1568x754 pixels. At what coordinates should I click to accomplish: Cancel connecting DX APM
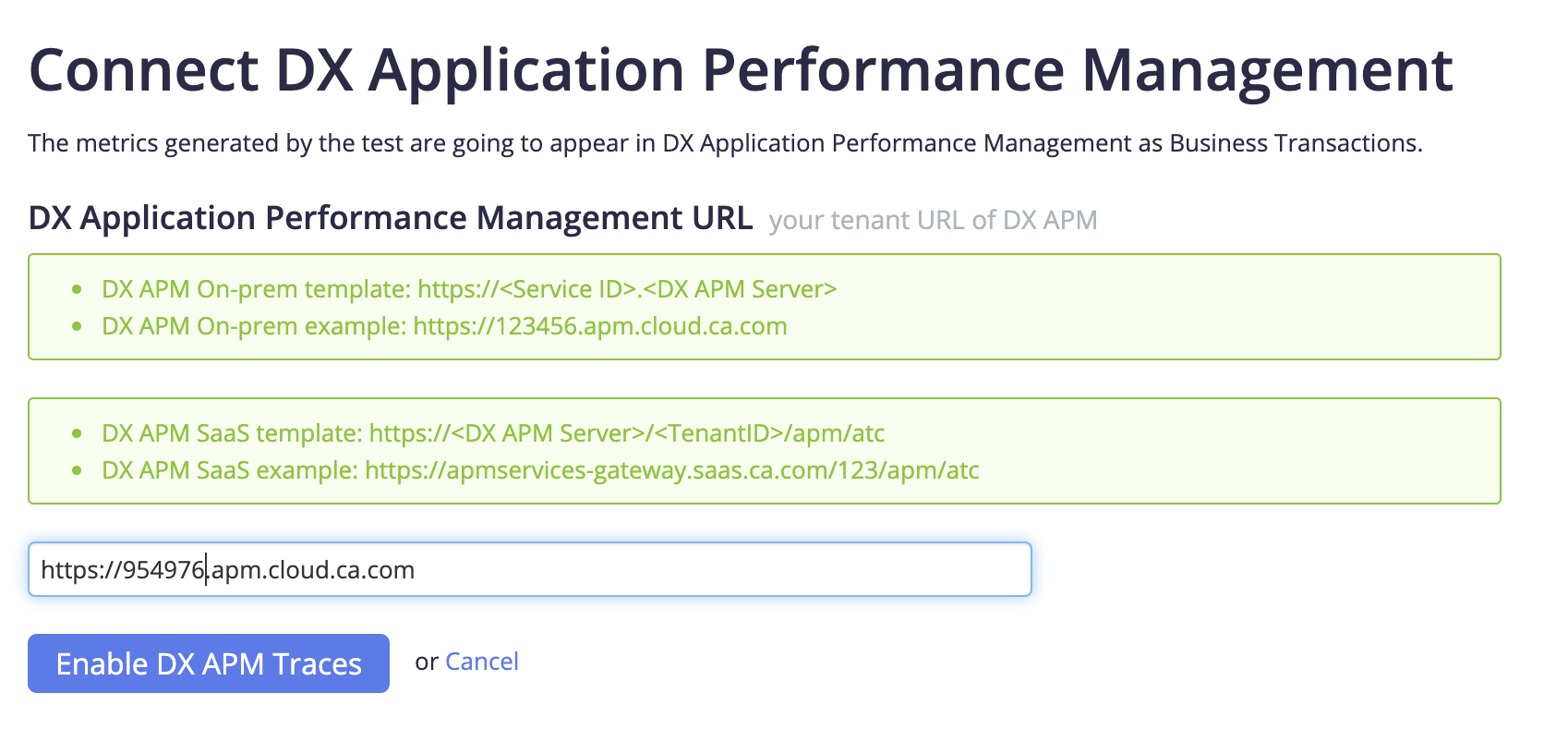point(482,662)
